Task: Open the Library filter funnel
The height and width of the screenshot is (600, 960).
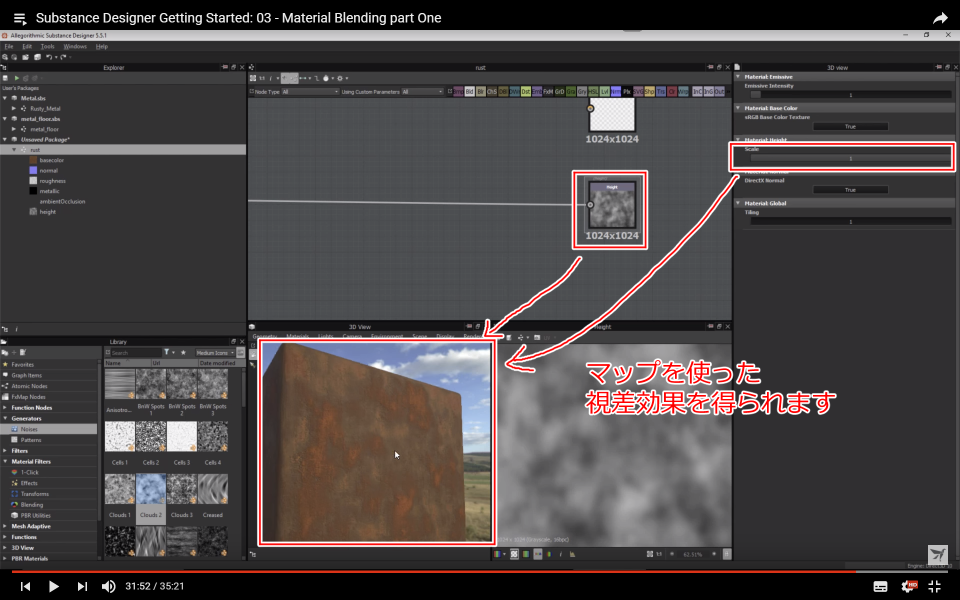Action: pos(167,353)
